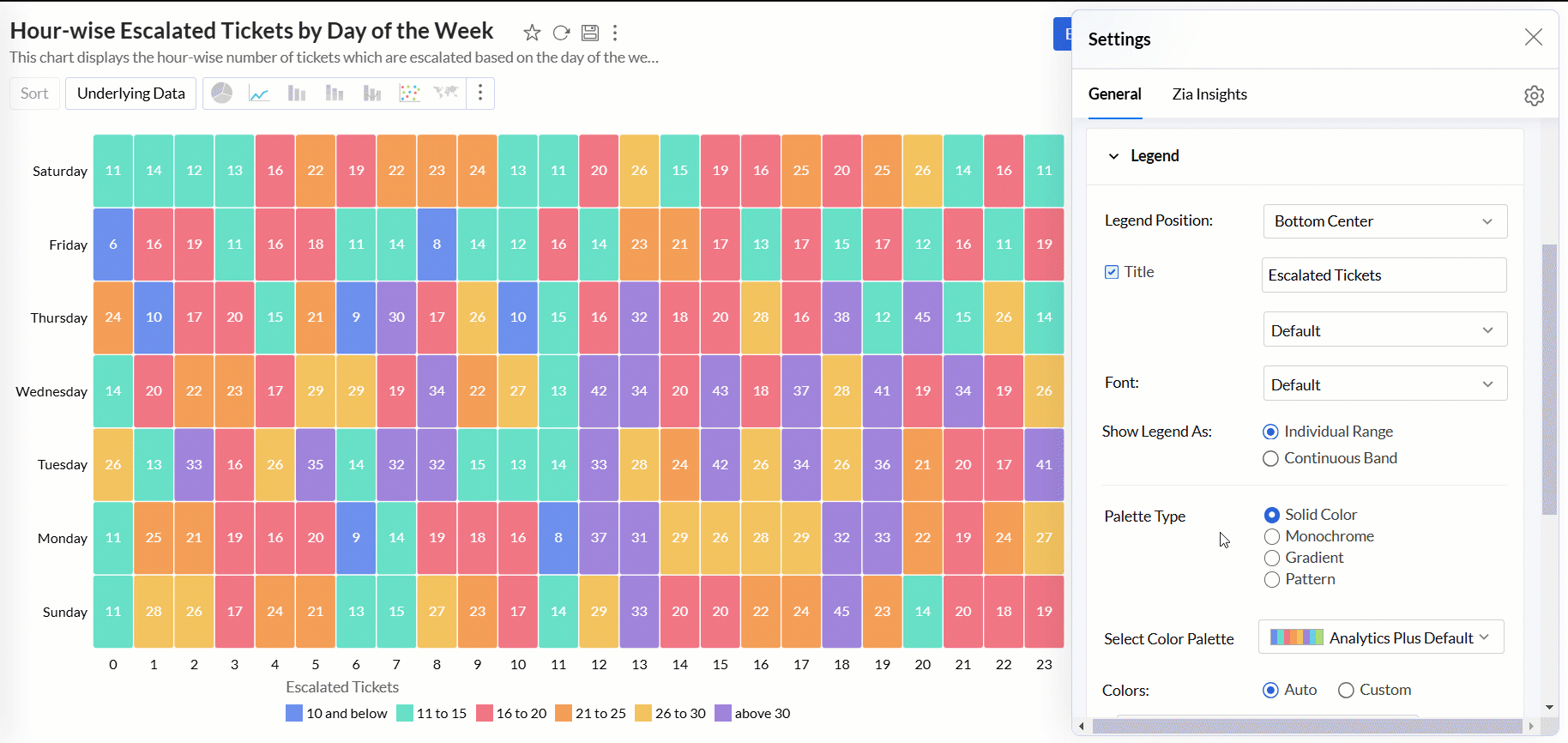
Task: Open the Select Color Palette dropdown
Action: 1381,637
